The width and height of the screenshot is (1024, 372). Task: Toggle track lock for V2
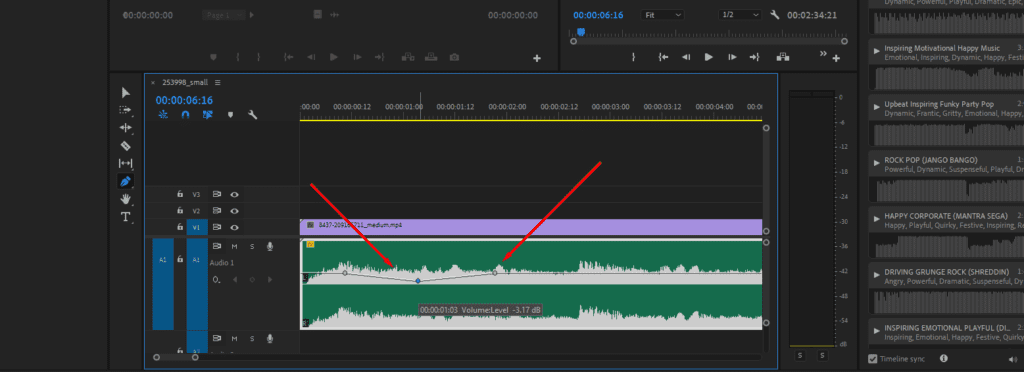pyautogui.click(x=180, y=211)
